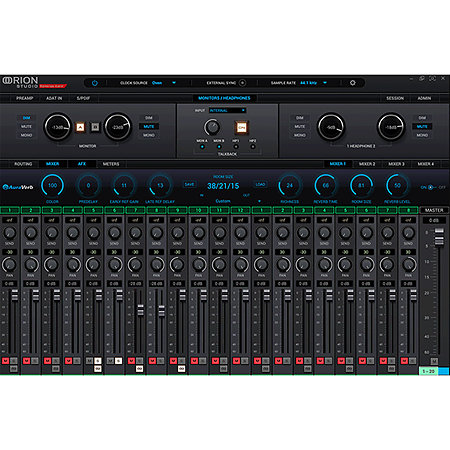
Task: Click the Monitor B volume knob at -23dB
Action: tap(118, 127)
